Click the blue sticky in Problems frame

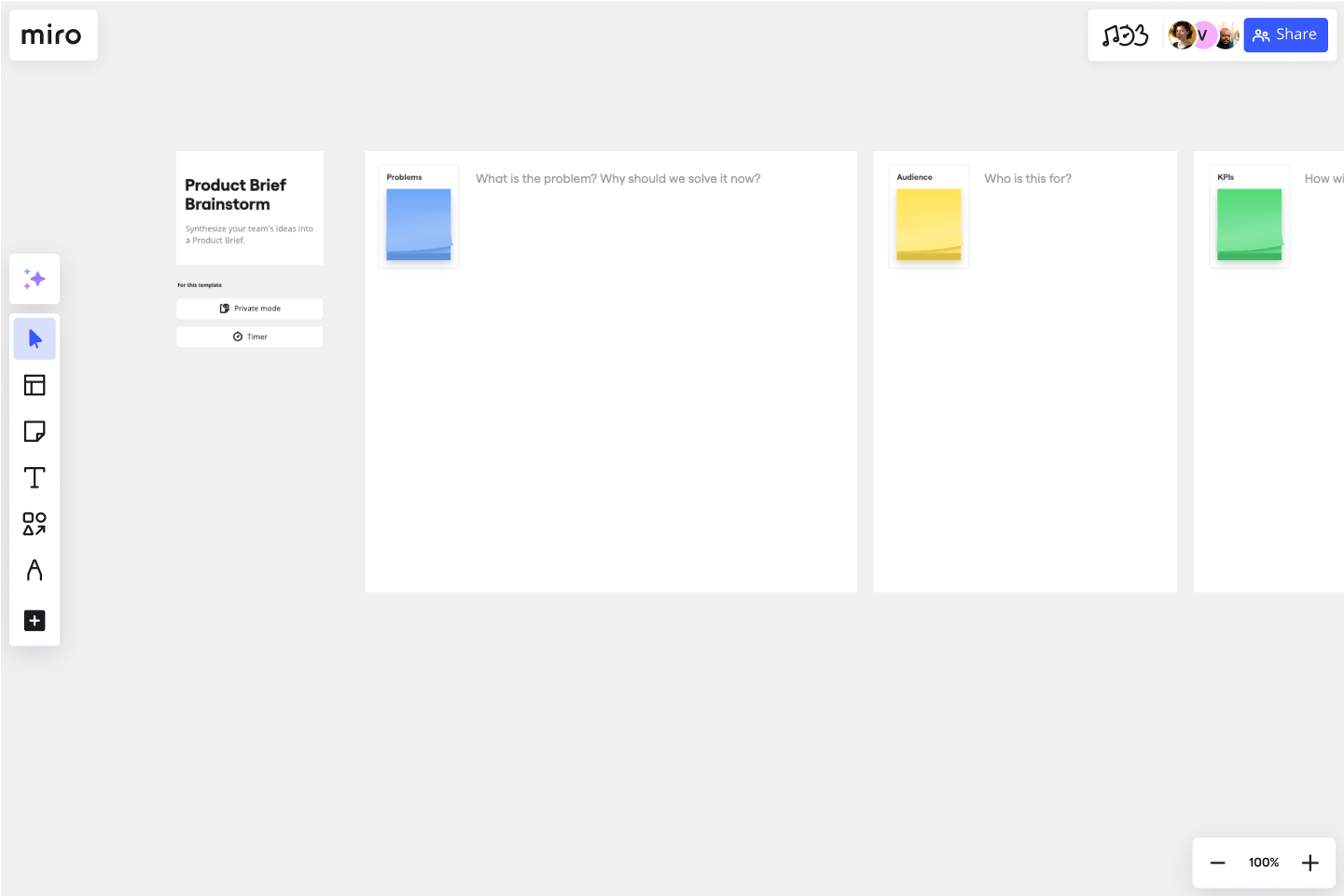click(418, 223)
